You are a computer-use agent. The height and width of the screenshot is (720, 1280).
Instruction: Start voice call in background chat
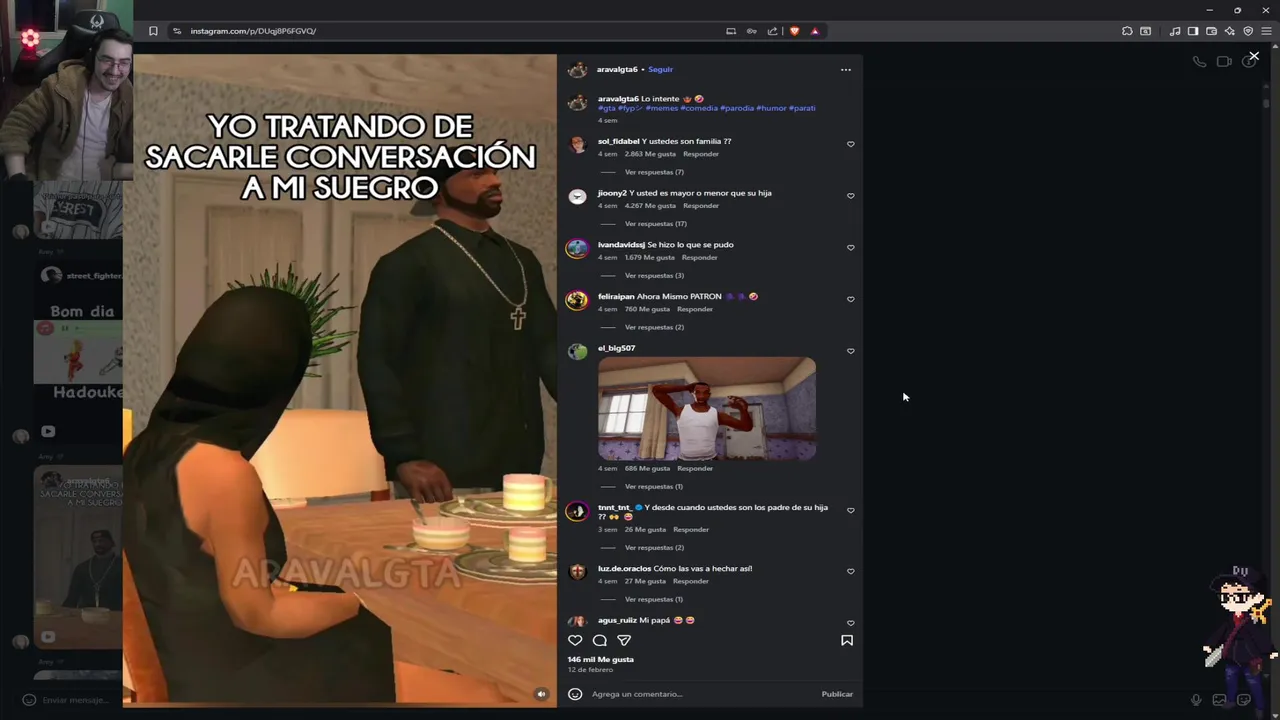click(x=1199, y=62)
